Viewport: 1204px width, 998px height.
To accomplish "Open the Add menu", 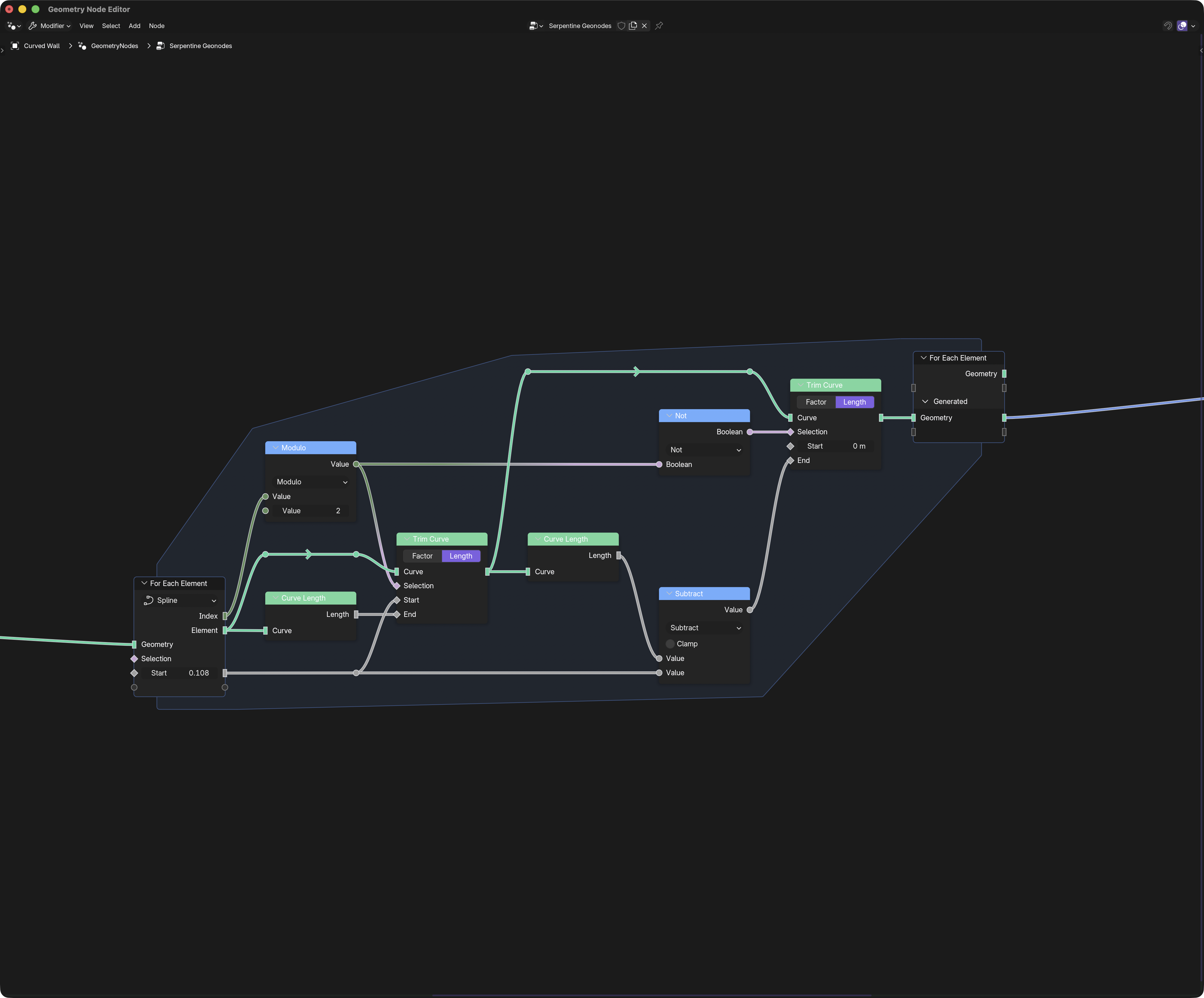I will 135,26.
